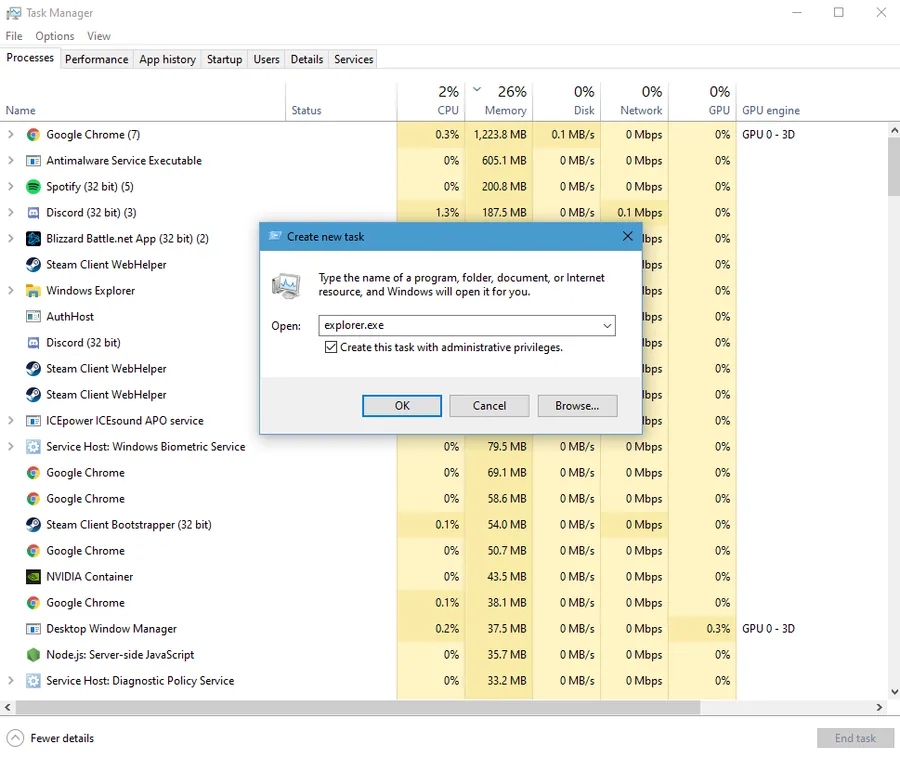Click the Fewer details arrow icon

coord(15,738)
